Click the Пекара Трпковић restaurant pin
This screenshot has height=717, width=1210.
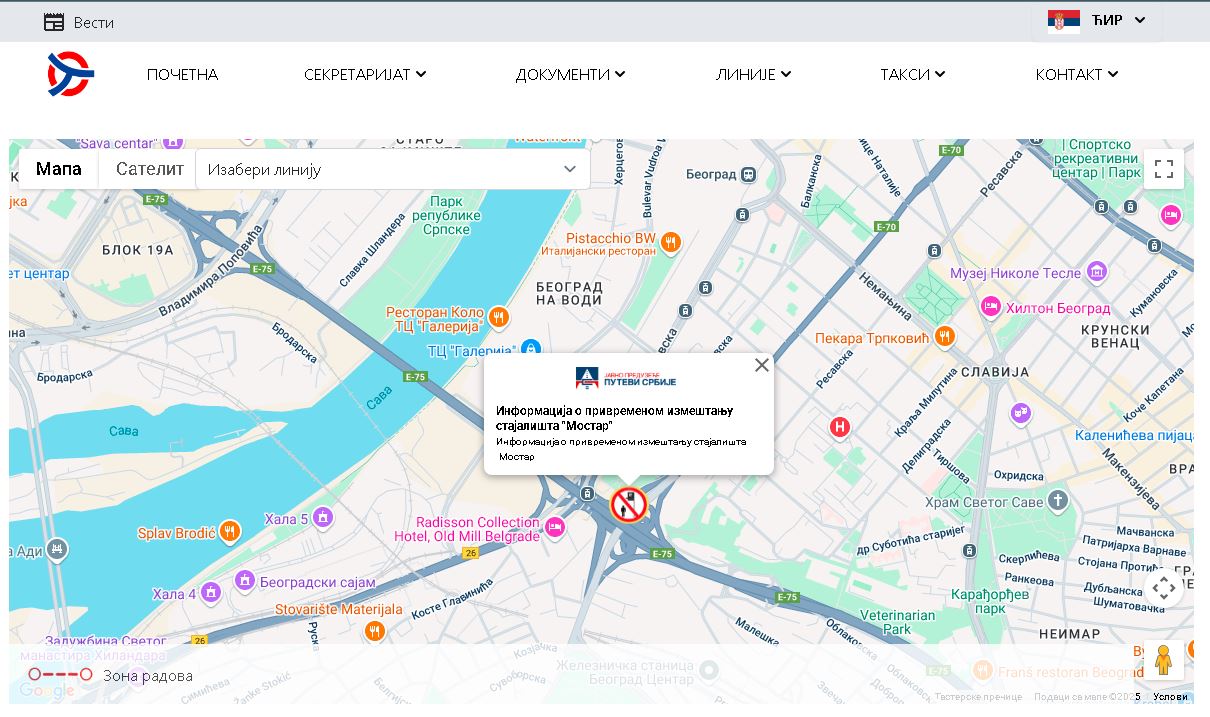coord(944,337)
